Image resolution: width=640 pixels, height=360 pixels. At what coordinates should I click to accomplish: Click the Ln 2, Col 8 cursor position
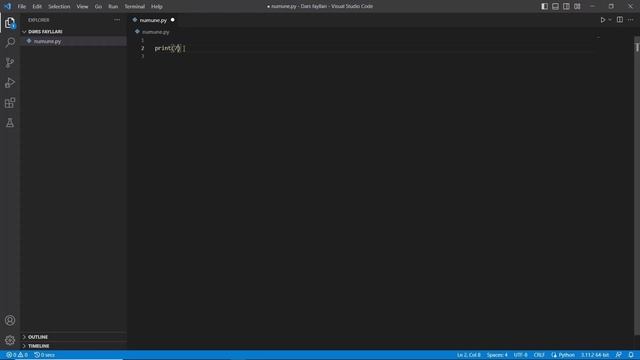(x=469, y=355)
